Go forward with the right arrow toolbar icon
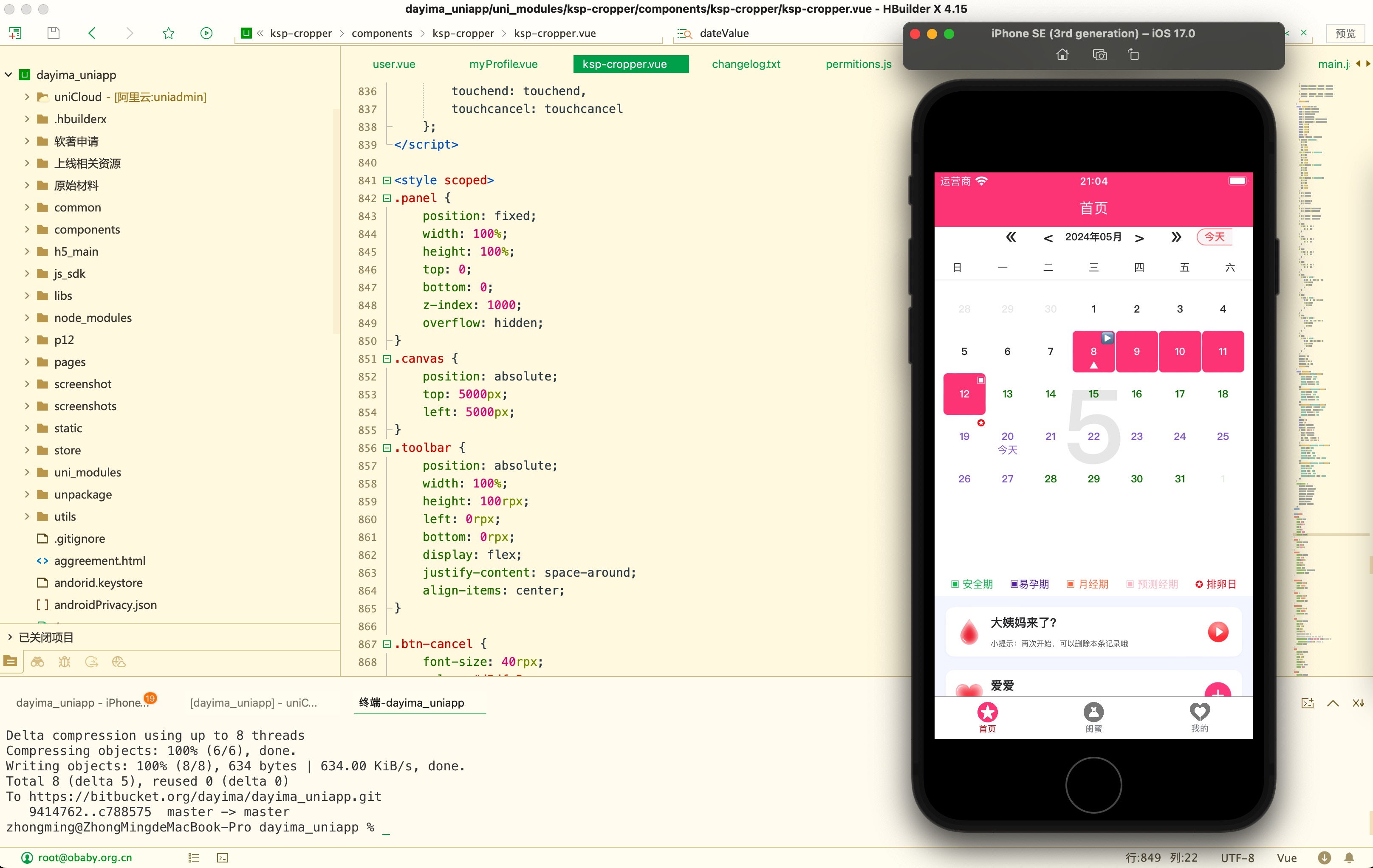1373x868 pixels. (130, 33)
